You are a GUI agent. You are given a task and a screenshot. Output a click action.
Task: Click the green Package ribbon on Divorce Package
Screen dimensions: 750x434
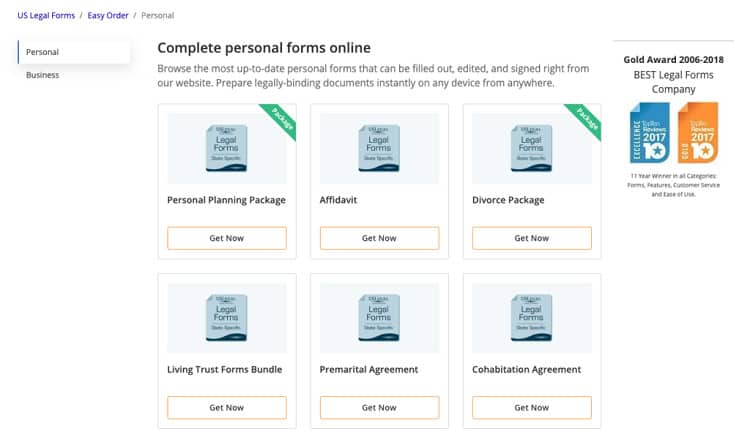[x=585, y=120]
